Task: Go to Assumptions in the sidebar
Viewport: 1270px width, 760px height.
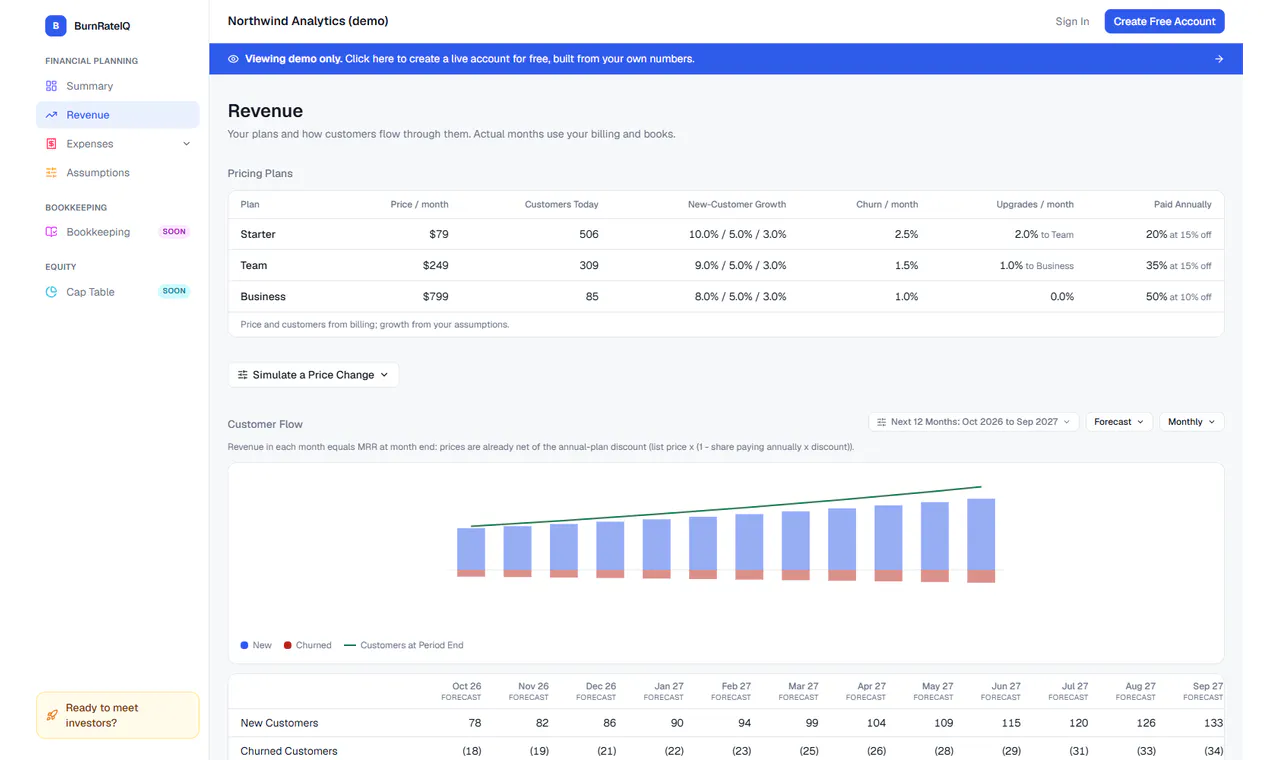Action: (x=118, y=173)
